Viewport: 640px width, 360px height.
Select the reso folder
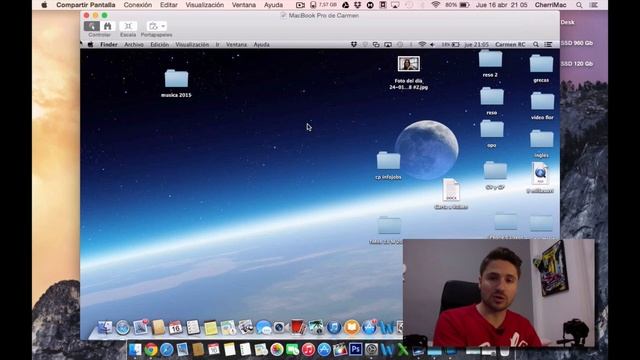tap(492, 101)
